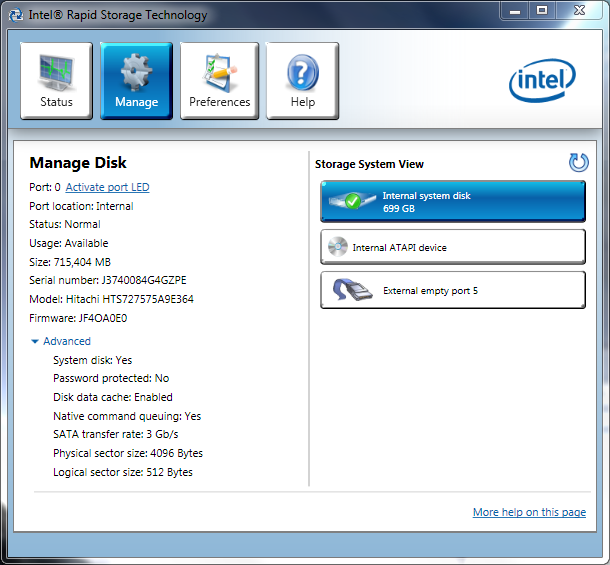Select the Manage tab

tap(137, 81)
